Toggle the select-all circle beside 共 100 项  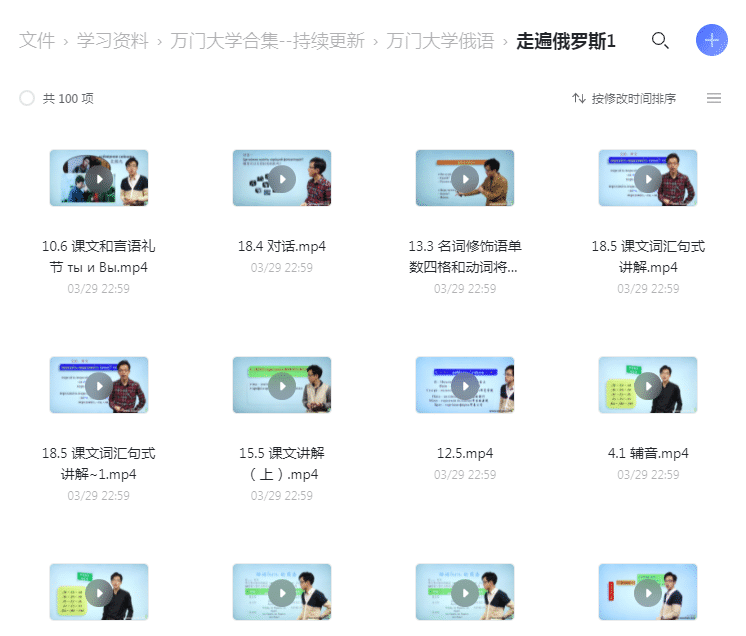pos(27,98)
